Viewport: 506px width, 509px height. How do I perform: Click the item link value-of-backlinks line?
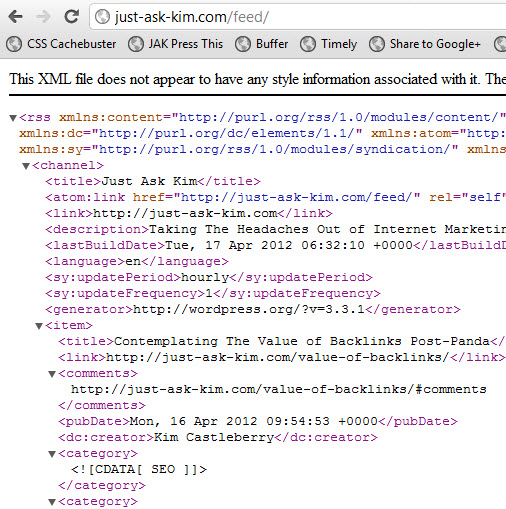tap(282, 357)
